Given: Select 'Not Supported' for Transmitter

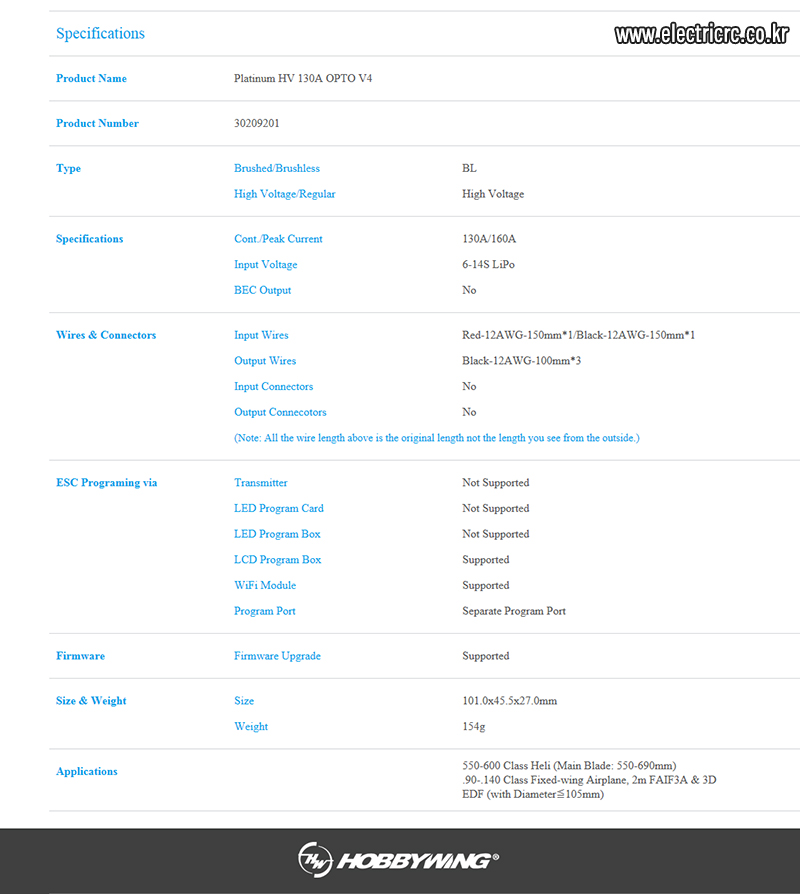Looking at the screenshot, I should (x=496, y=483).
